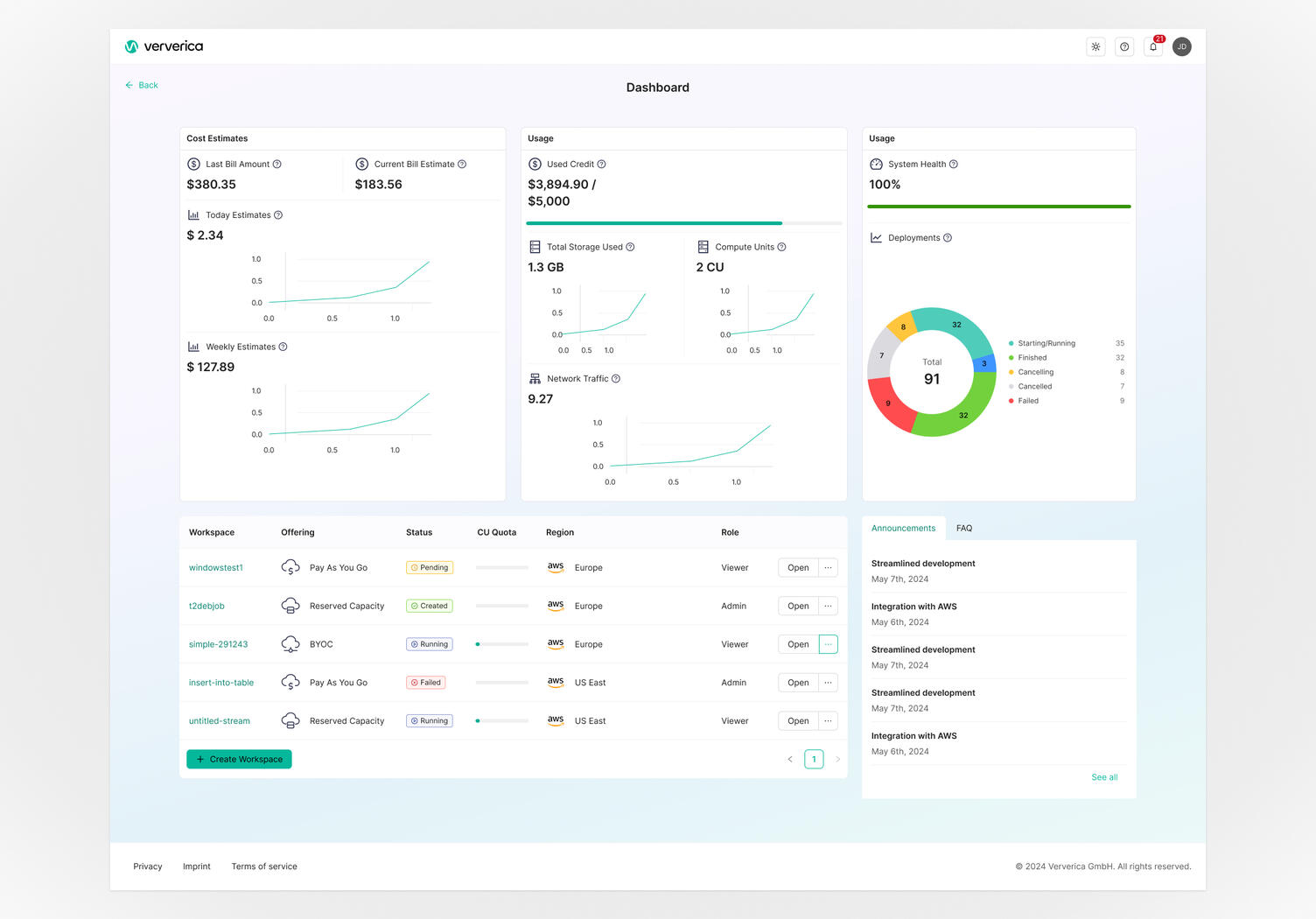Click the Deployments info icon
The image size is (1316, 919).
click(947, 237)
